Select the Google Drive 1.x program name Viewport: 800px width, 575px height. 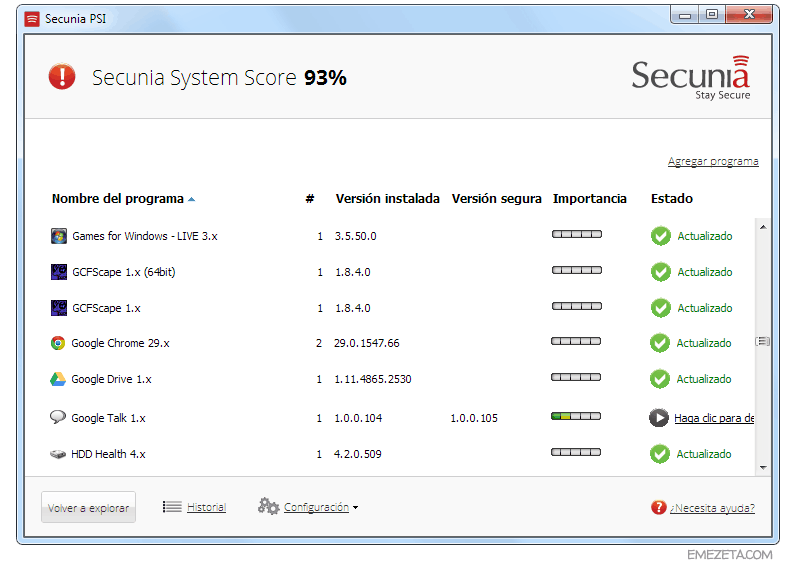coord(111,379)
